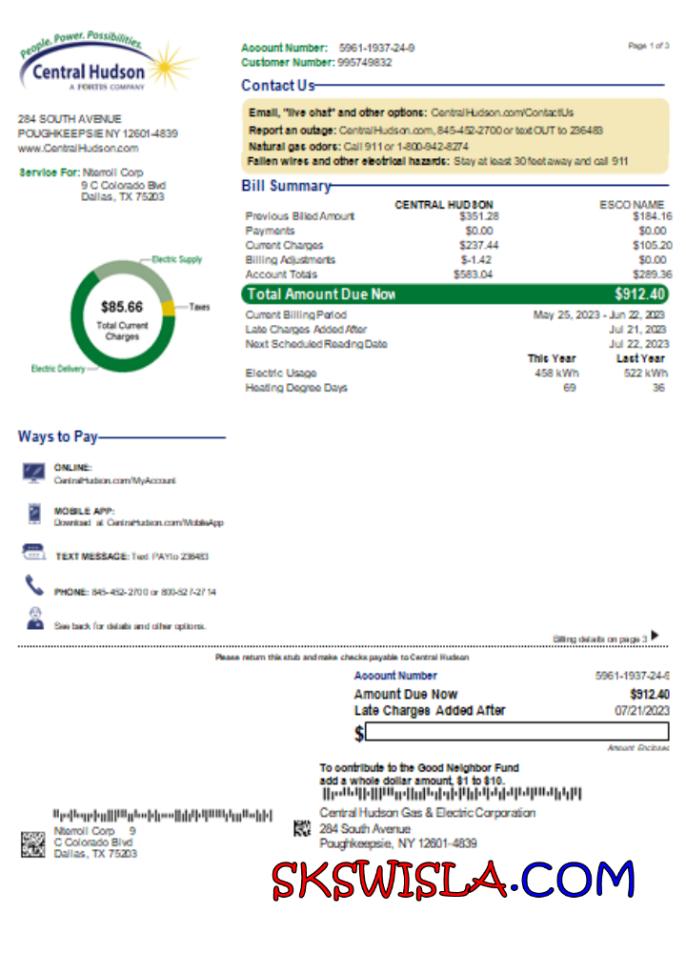Click the Text Message icon

click(34, 552)
